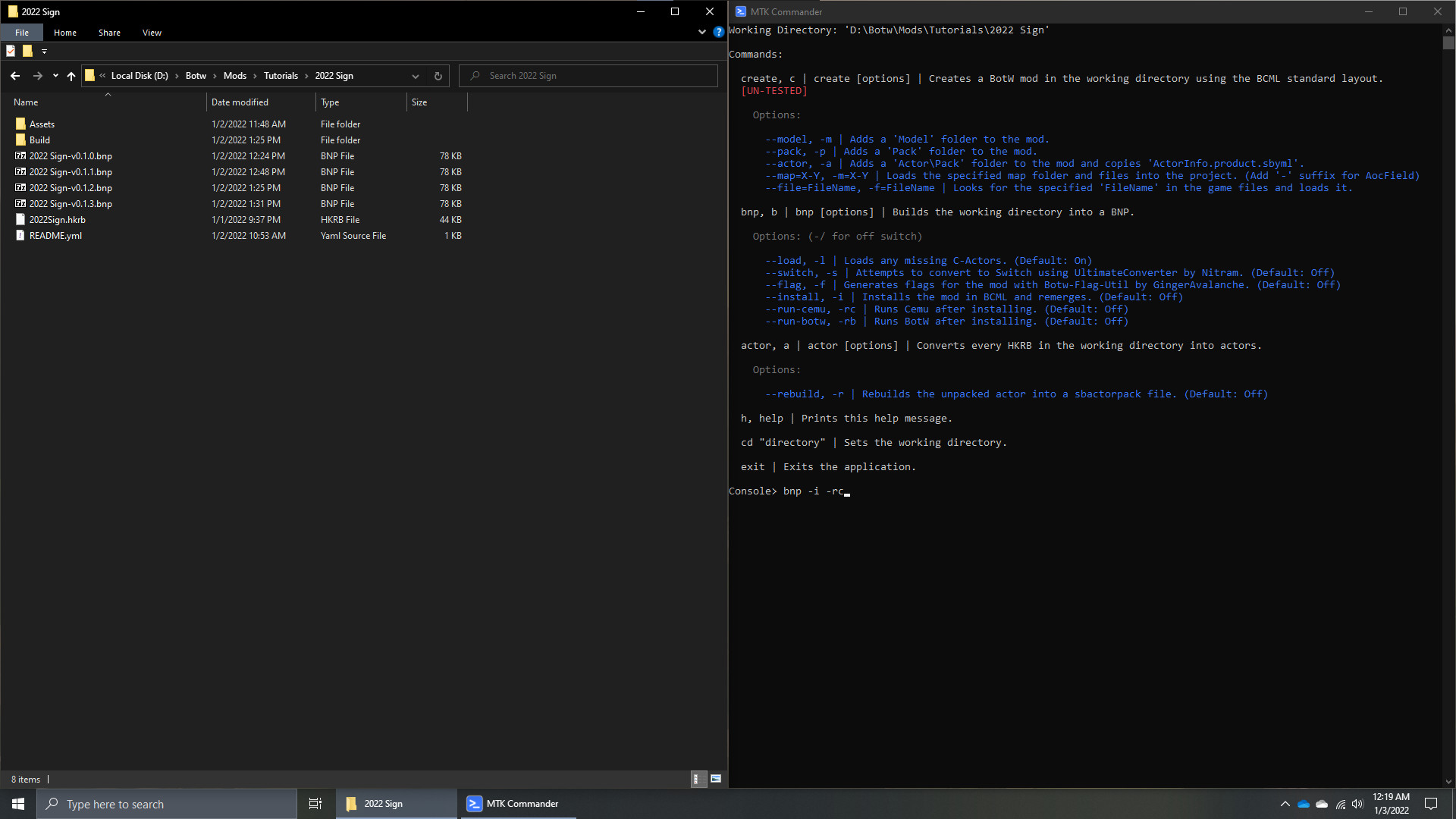Expand the ribbon with the chevron near Help

(701, 32)
